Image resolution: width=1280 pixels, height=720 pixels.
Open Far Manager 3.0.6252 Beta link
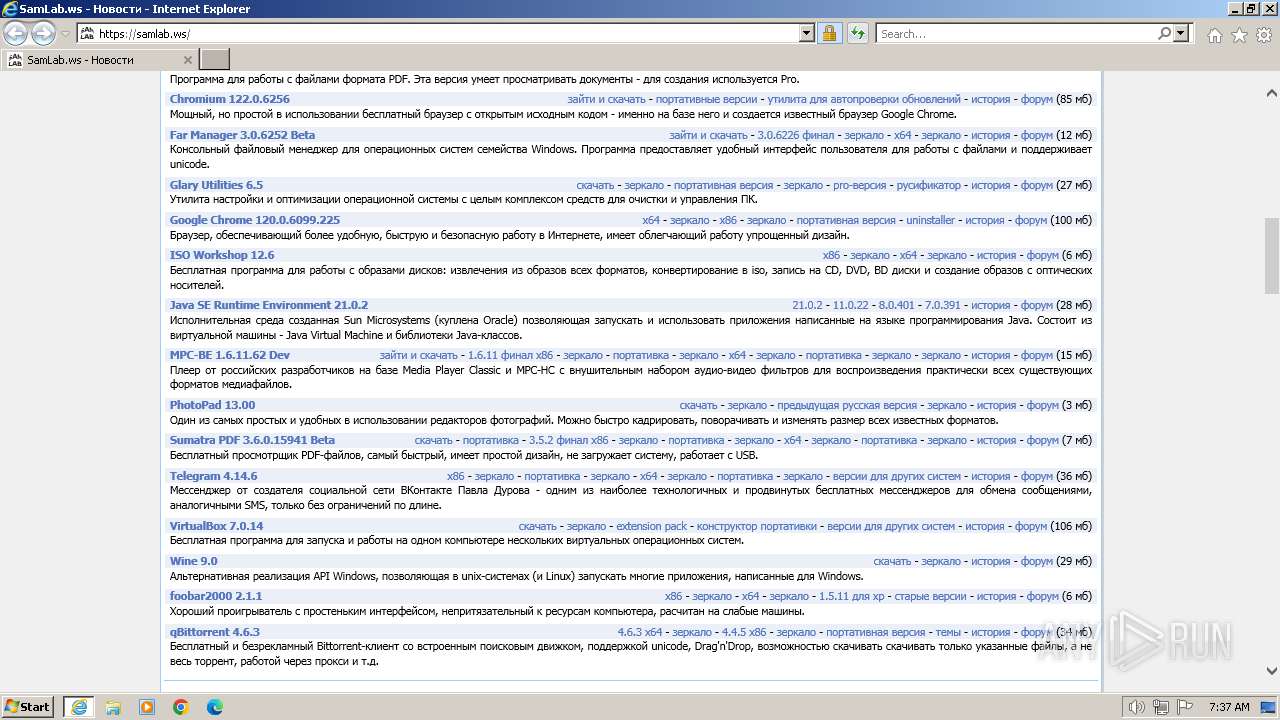(242, 135)
